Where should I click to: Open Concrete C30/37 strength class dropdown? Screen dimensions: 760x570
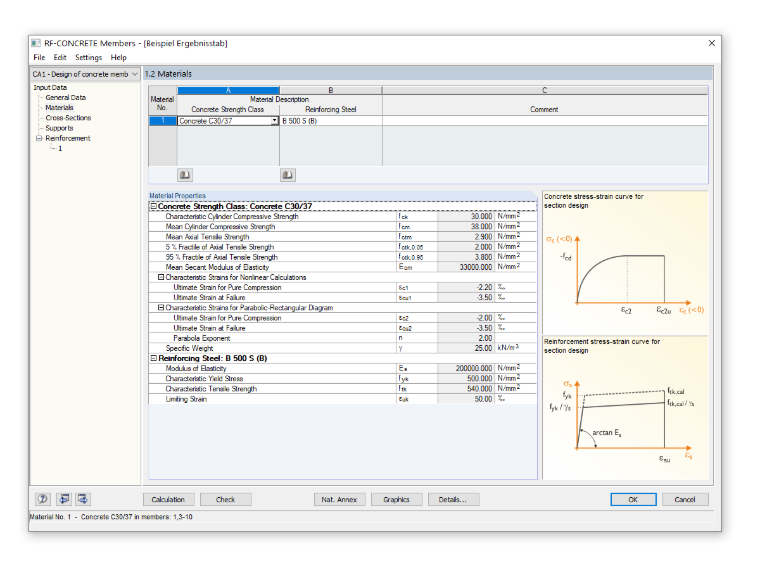(274, 121)
